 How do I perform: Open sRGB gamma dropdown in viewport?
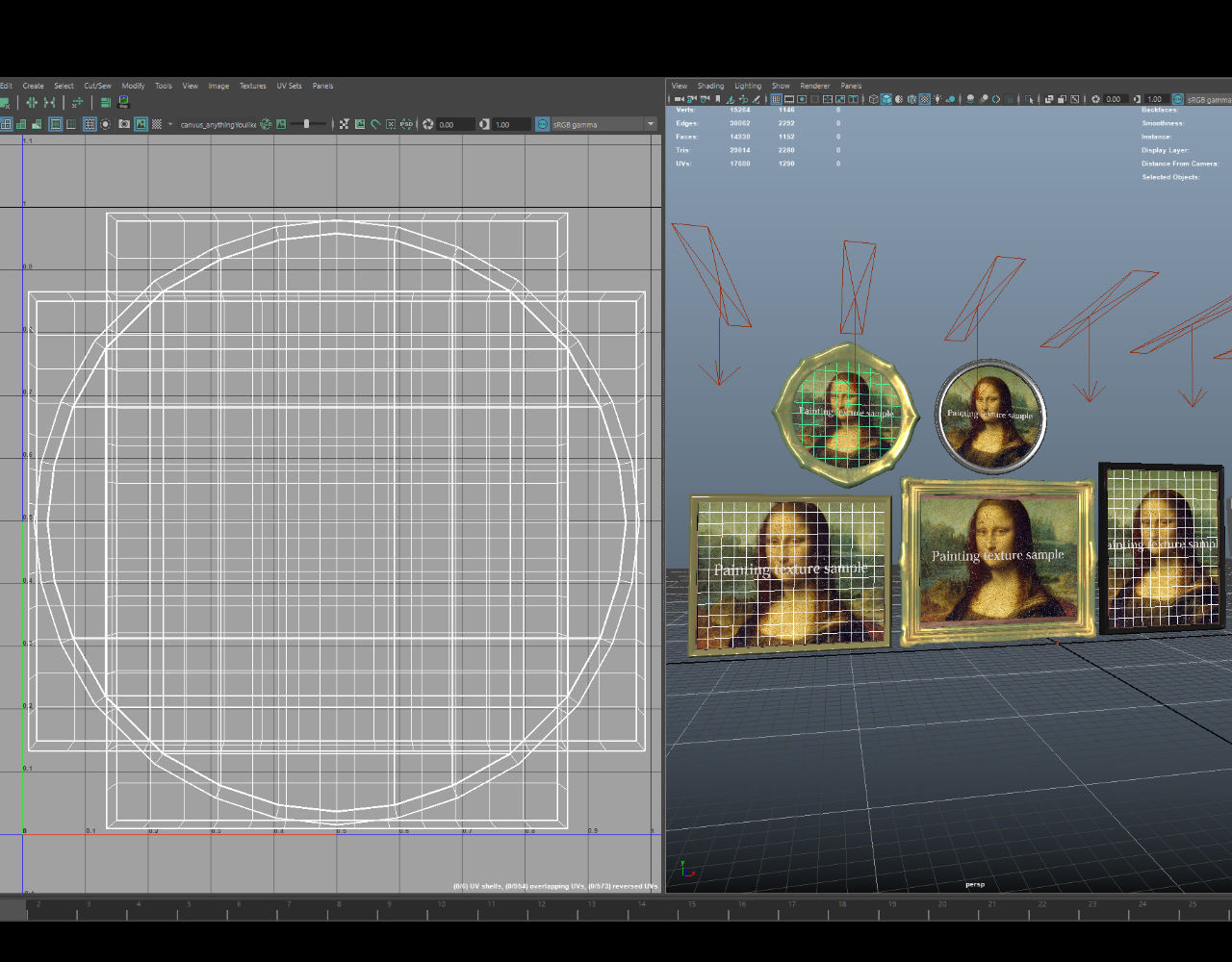(1209, 99)
